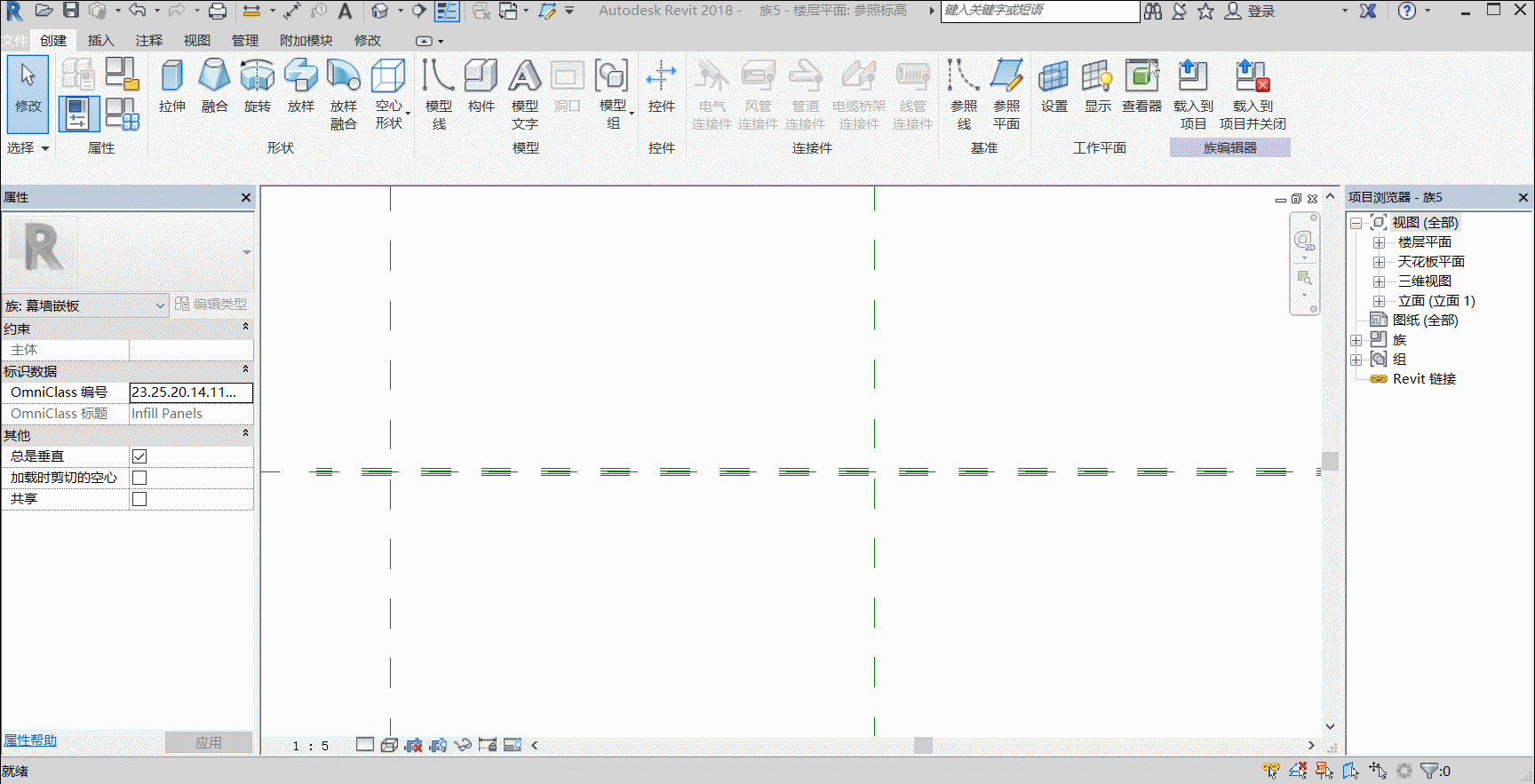Viewport: 1535px width, 784px height.
Task: Switch to the 视图 ribbon tab
Action: pos(196,41)
